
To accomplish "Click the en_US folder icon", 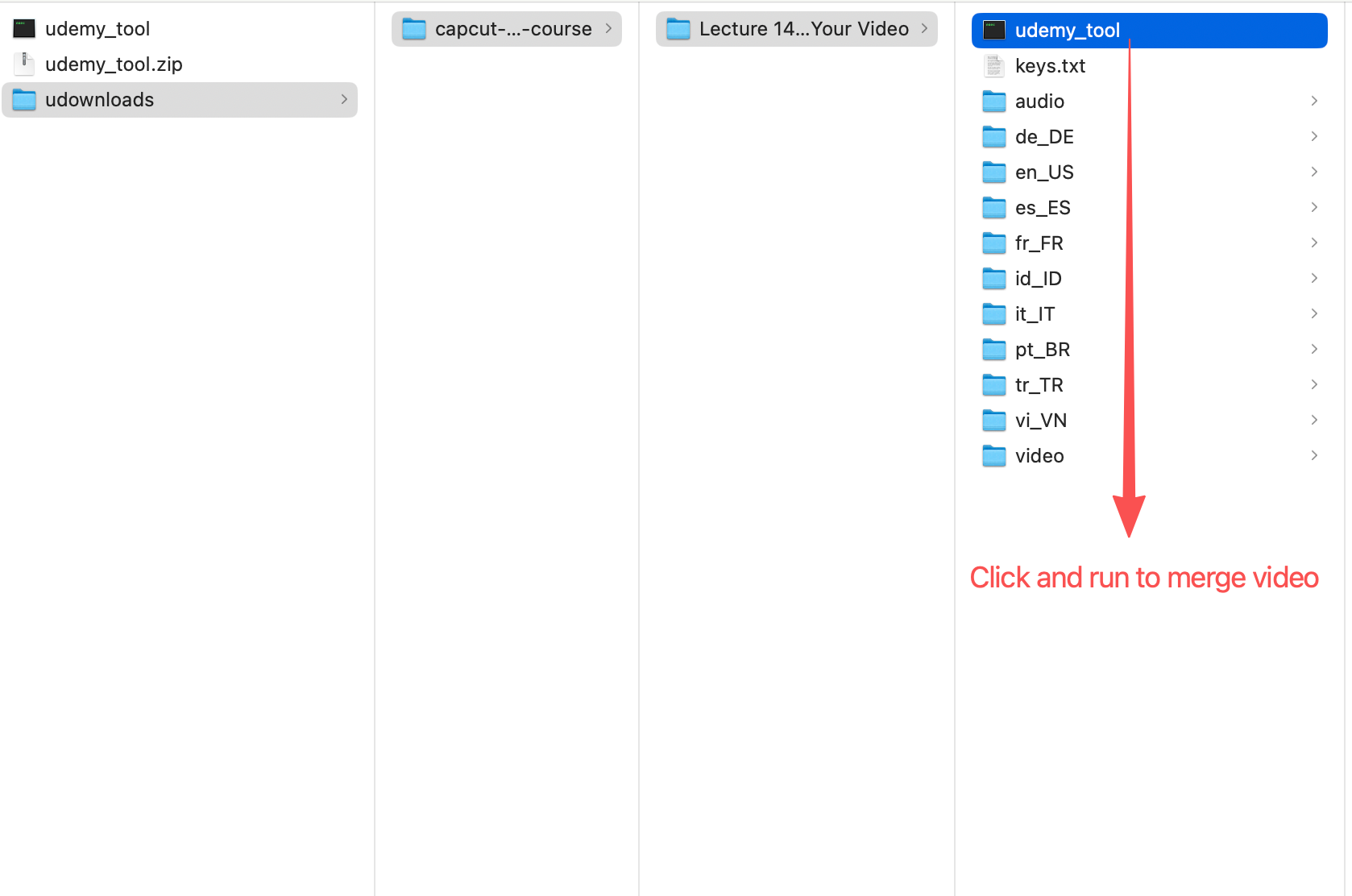I will (x=994, y=172).
